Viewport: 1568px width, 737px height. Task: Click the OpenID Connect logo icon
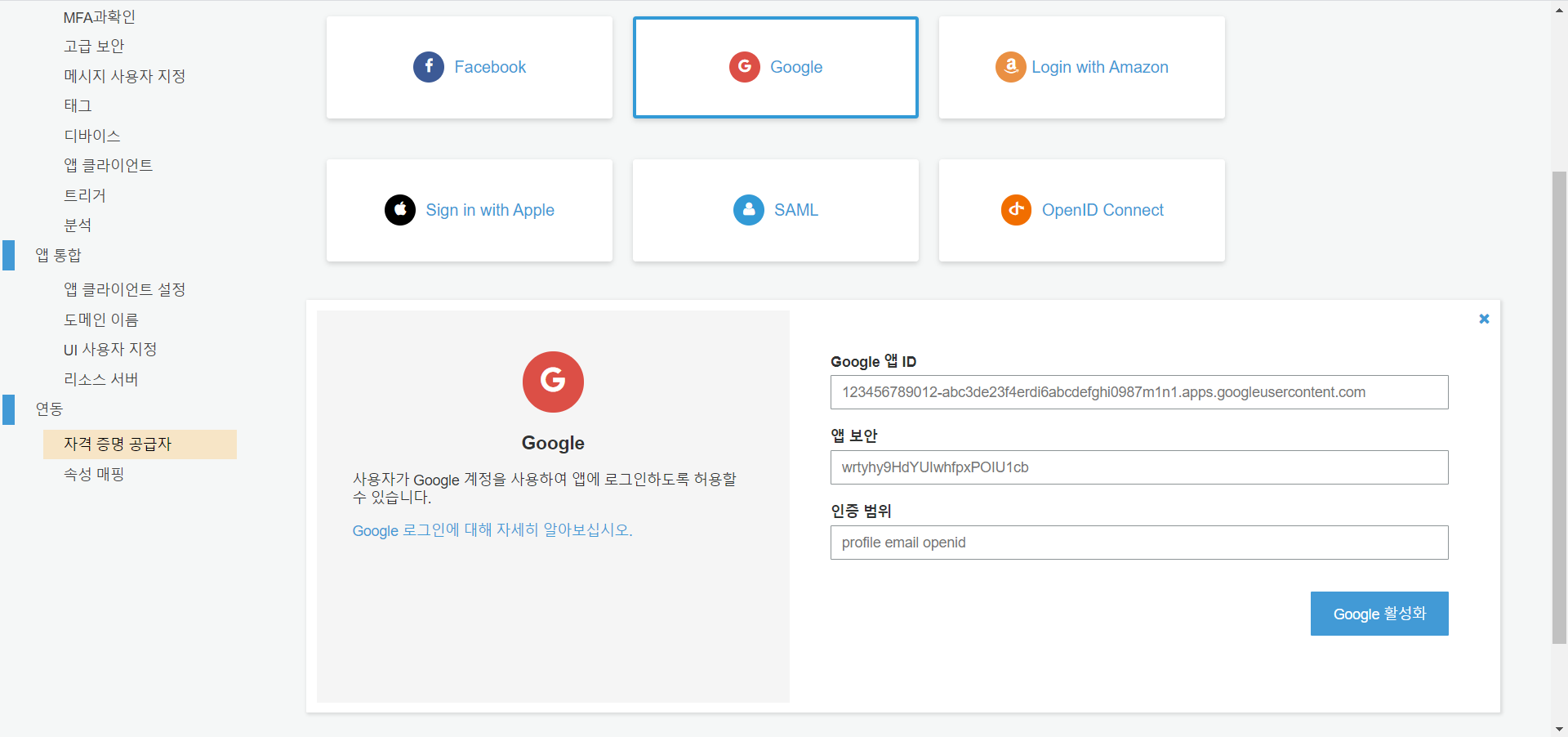tap(1017, 210)
